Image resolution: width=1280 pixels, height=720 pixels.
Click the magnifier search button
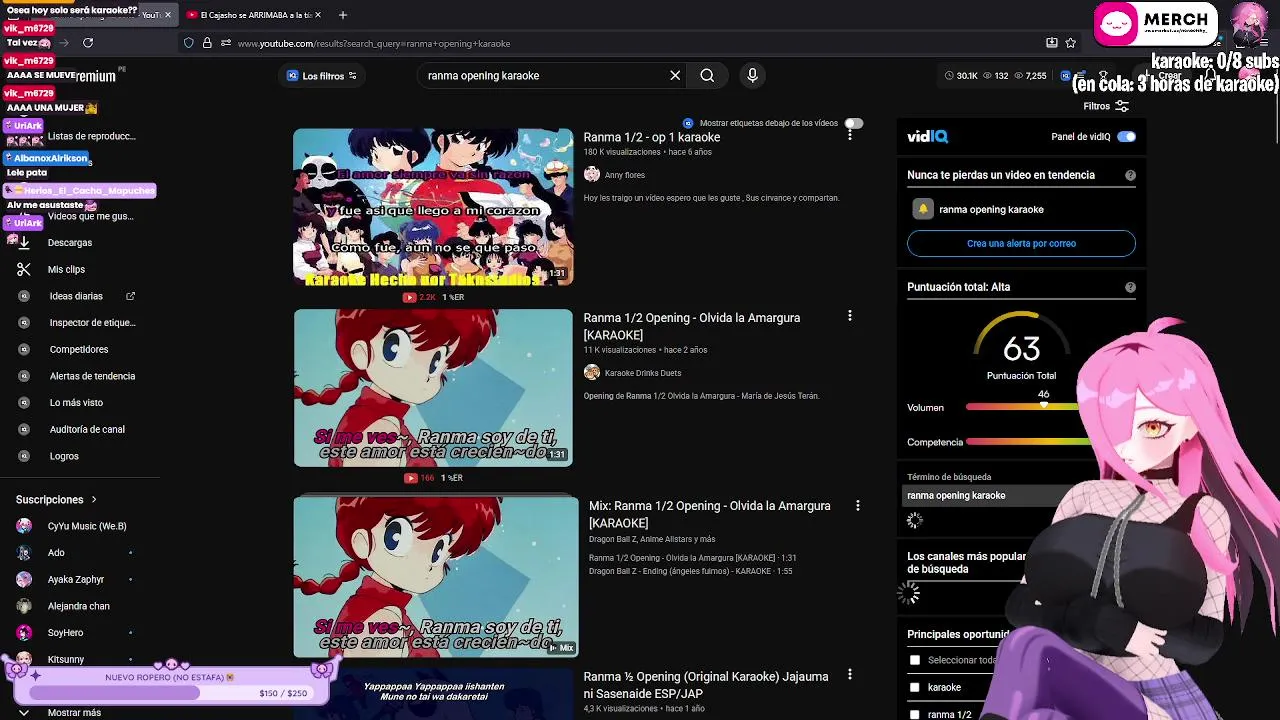(707, 75)
